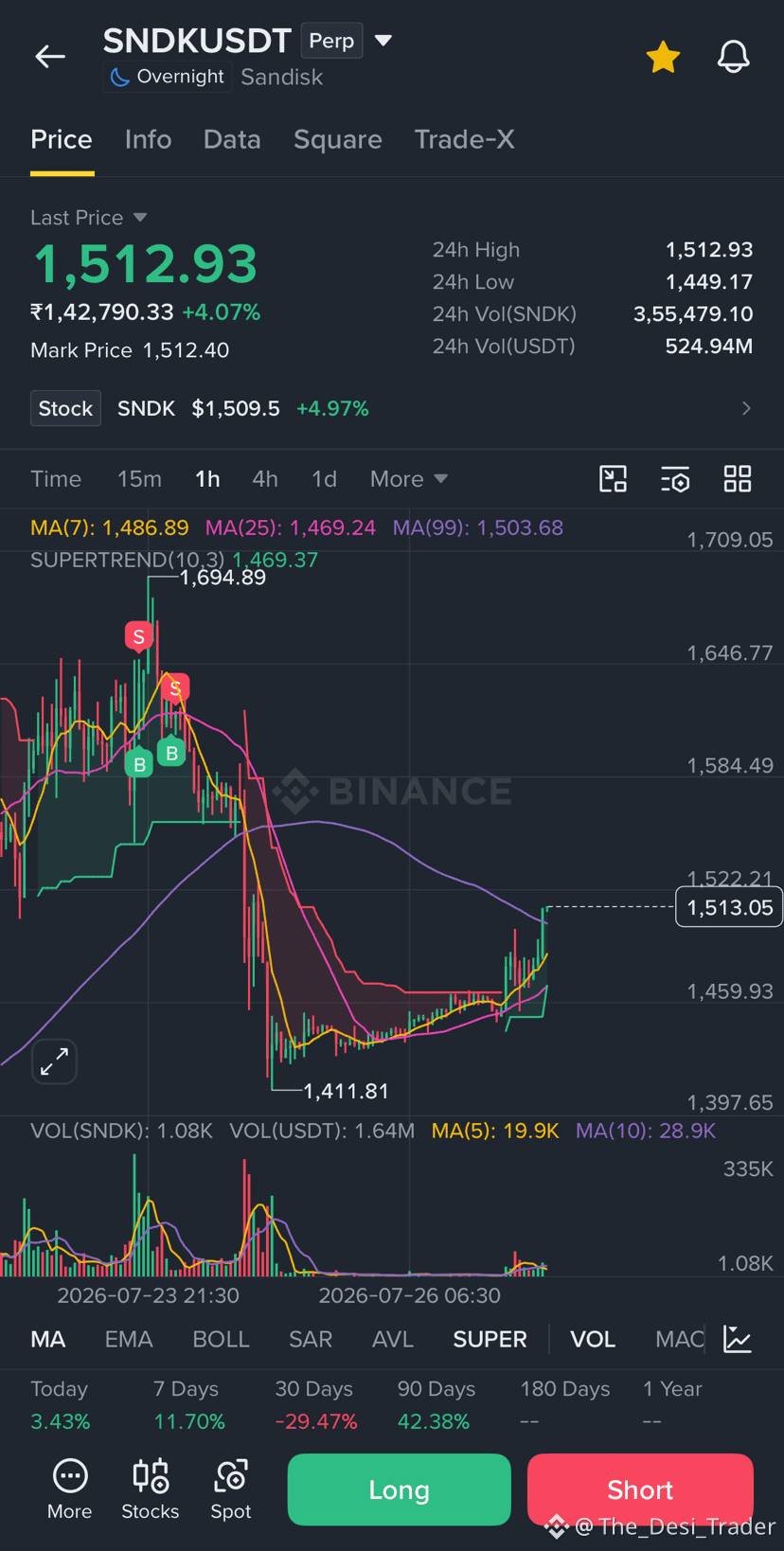The width and height of the screenshot is (784, 1551).
Task: Toggle the MACD sub-indicator
Action: pyautogui.click(x=680, y=1339)
